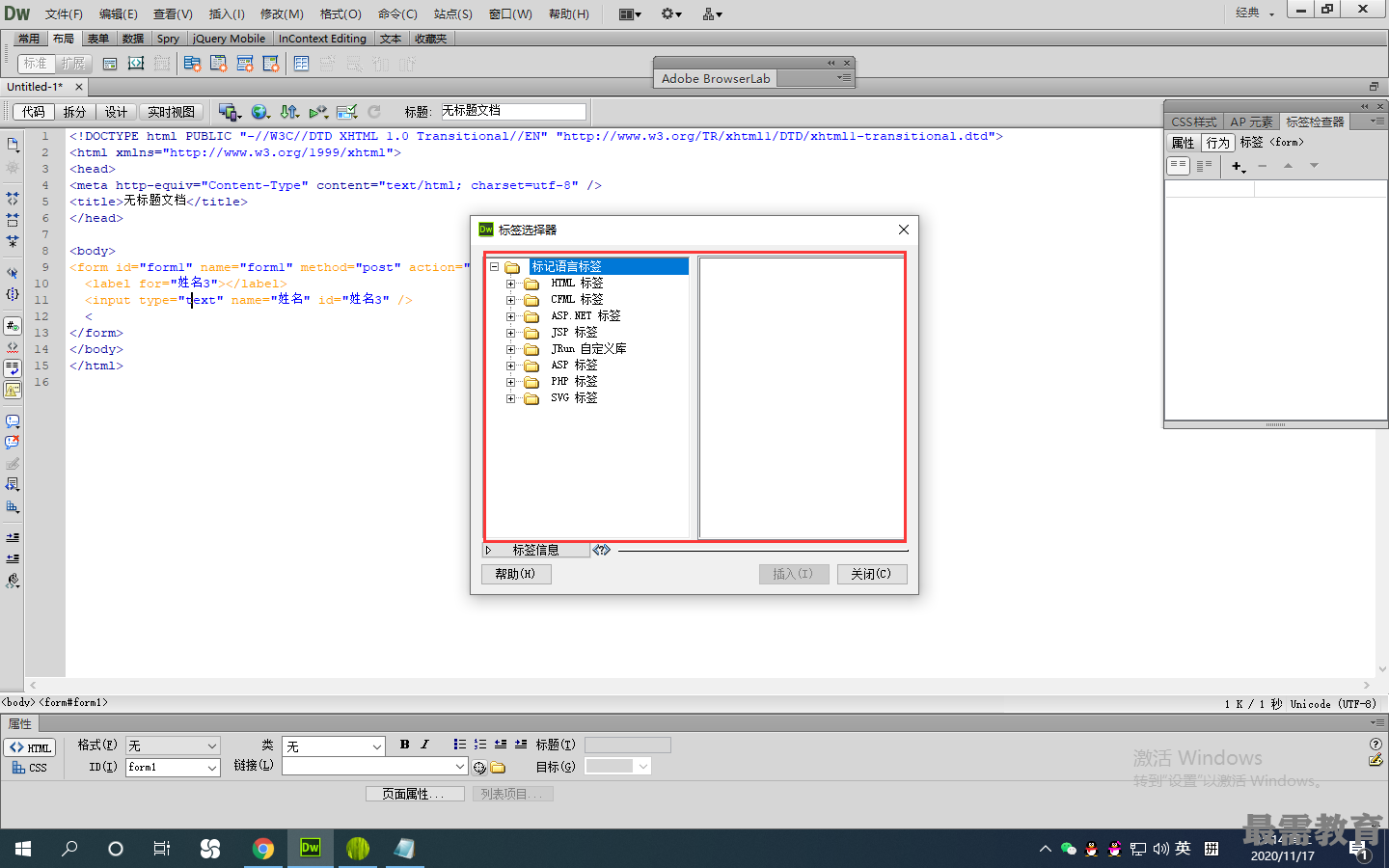1389x868 pixels.
Task: Click Spry Tabbed Panels icon
Action: tap(219, 64)
